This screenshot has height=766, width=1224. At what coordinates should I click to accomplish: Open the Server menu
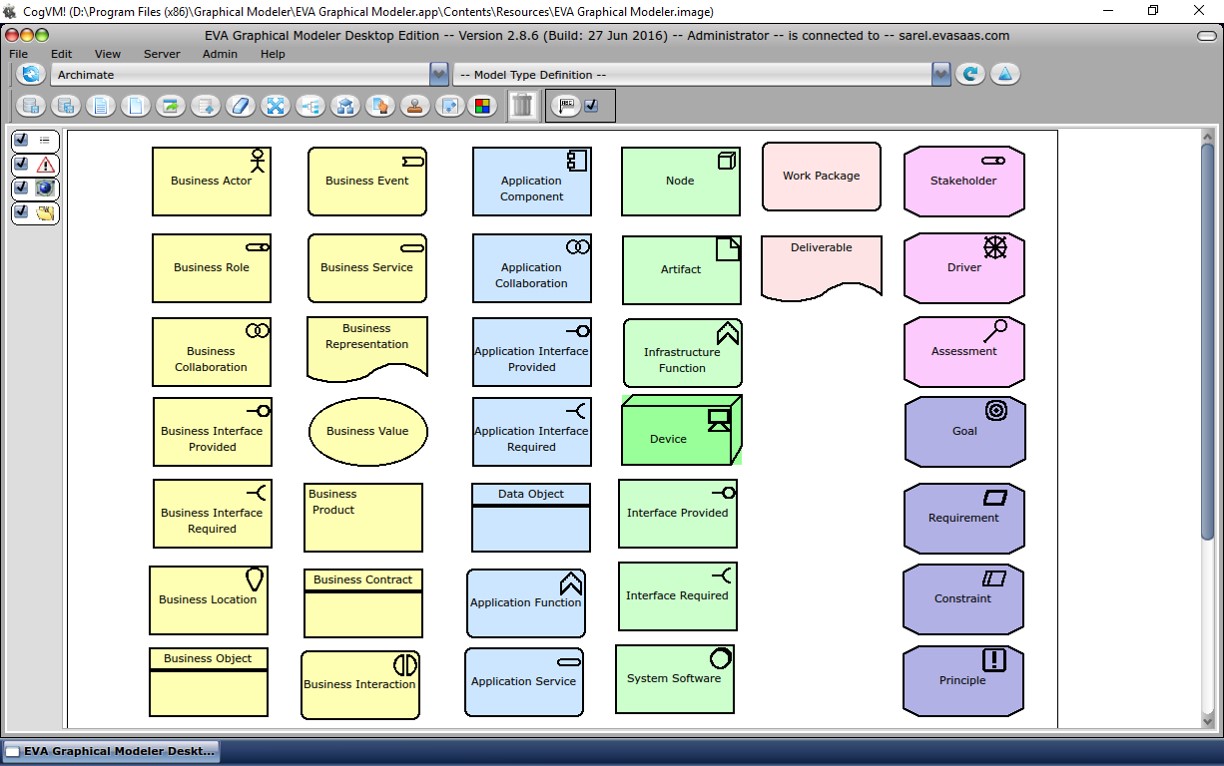point(162,54)
